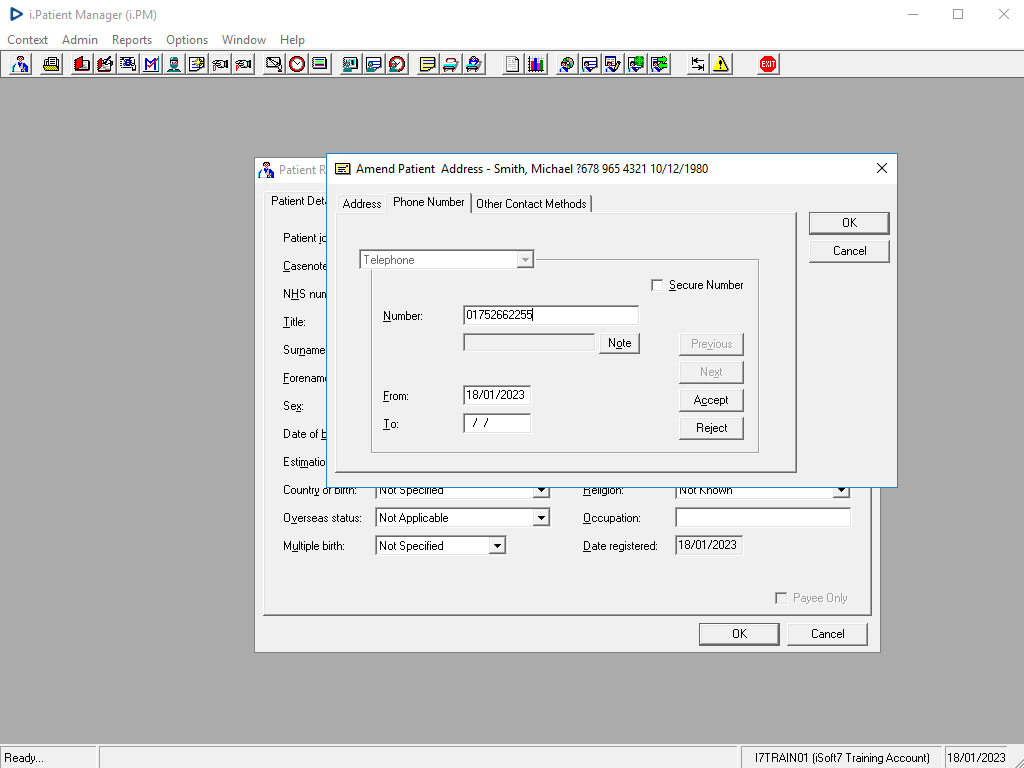The width and height of the screenshot is (1024, 768).
Task: Open the Reports menu
Action: 132,40
